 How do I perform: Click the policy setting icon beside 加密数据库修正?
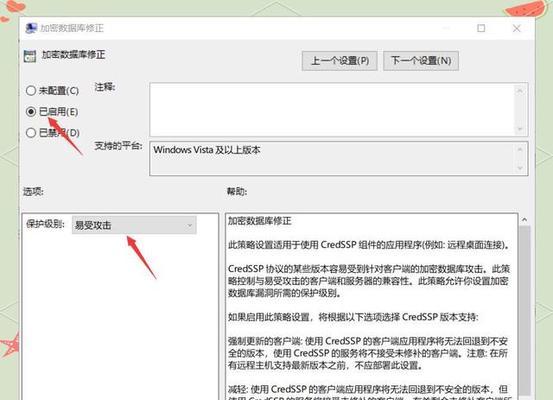coord(30,56)
